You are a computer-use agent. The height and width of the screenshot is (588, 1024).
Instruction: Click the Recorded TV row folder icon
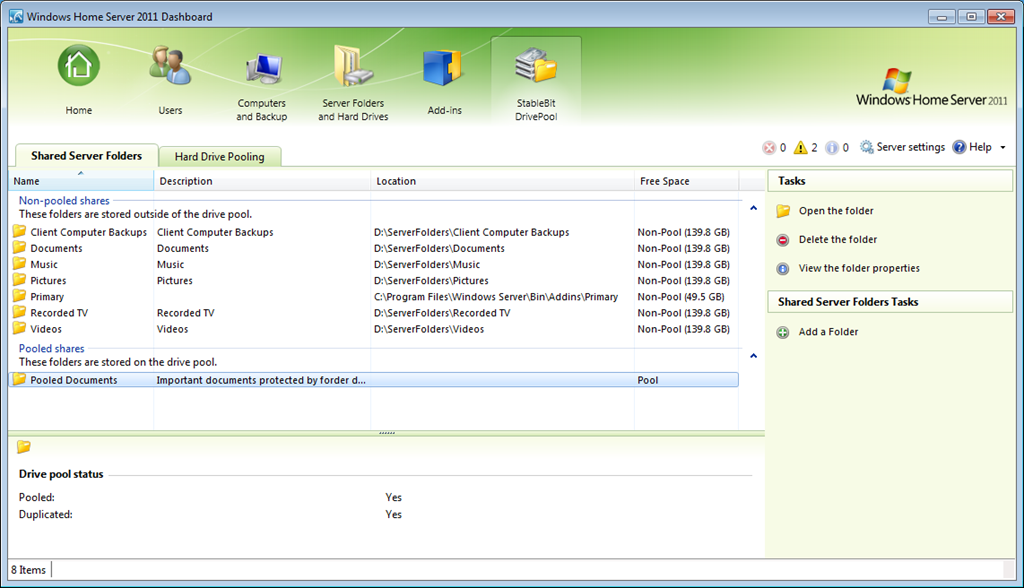pos(20,312)
